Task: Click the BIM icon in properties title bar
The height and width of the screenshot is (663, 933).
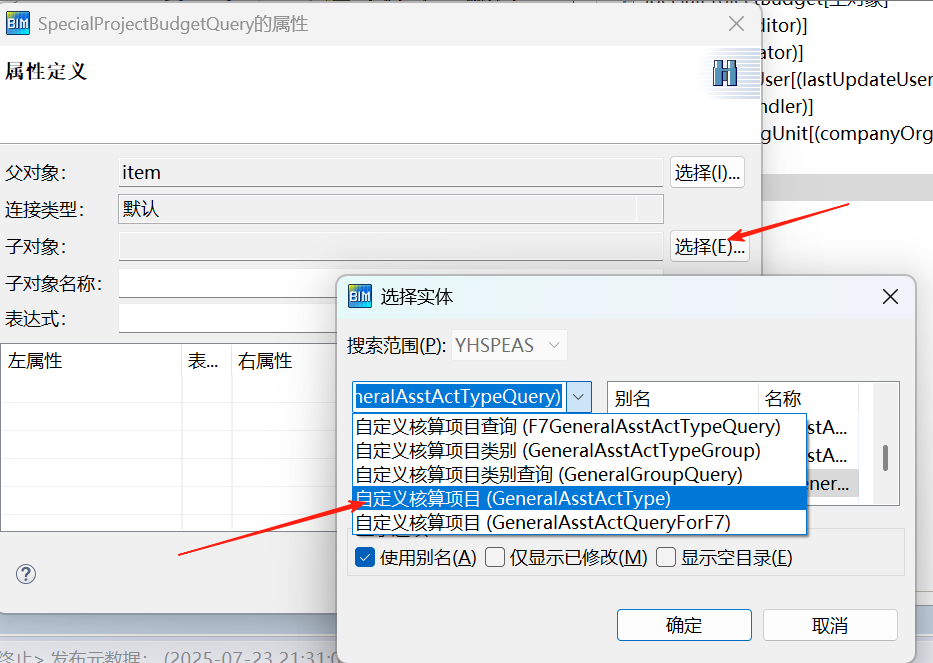Action: pyautogui.click(x=18, y=23)
